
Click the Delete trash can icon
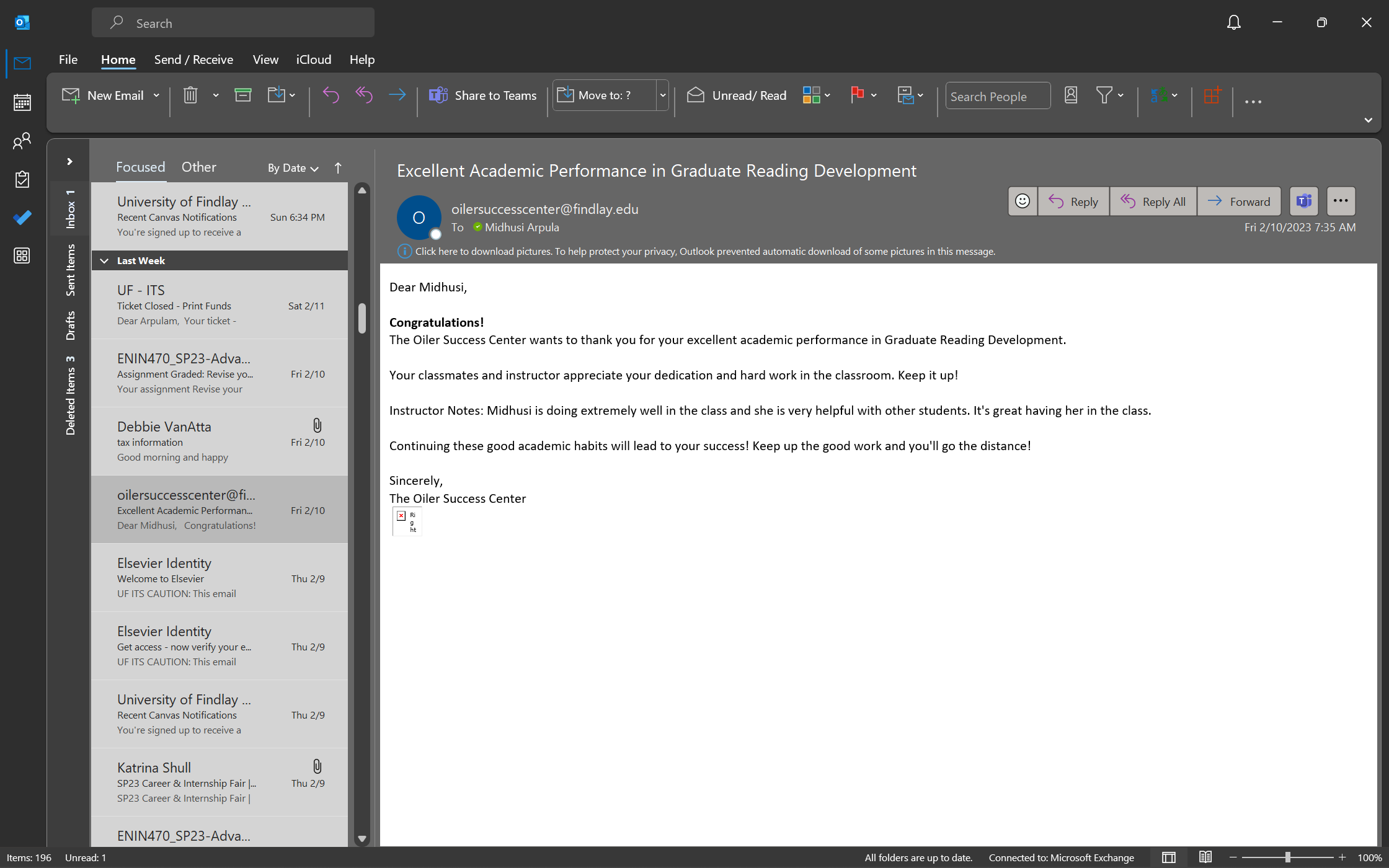[190, 95]
